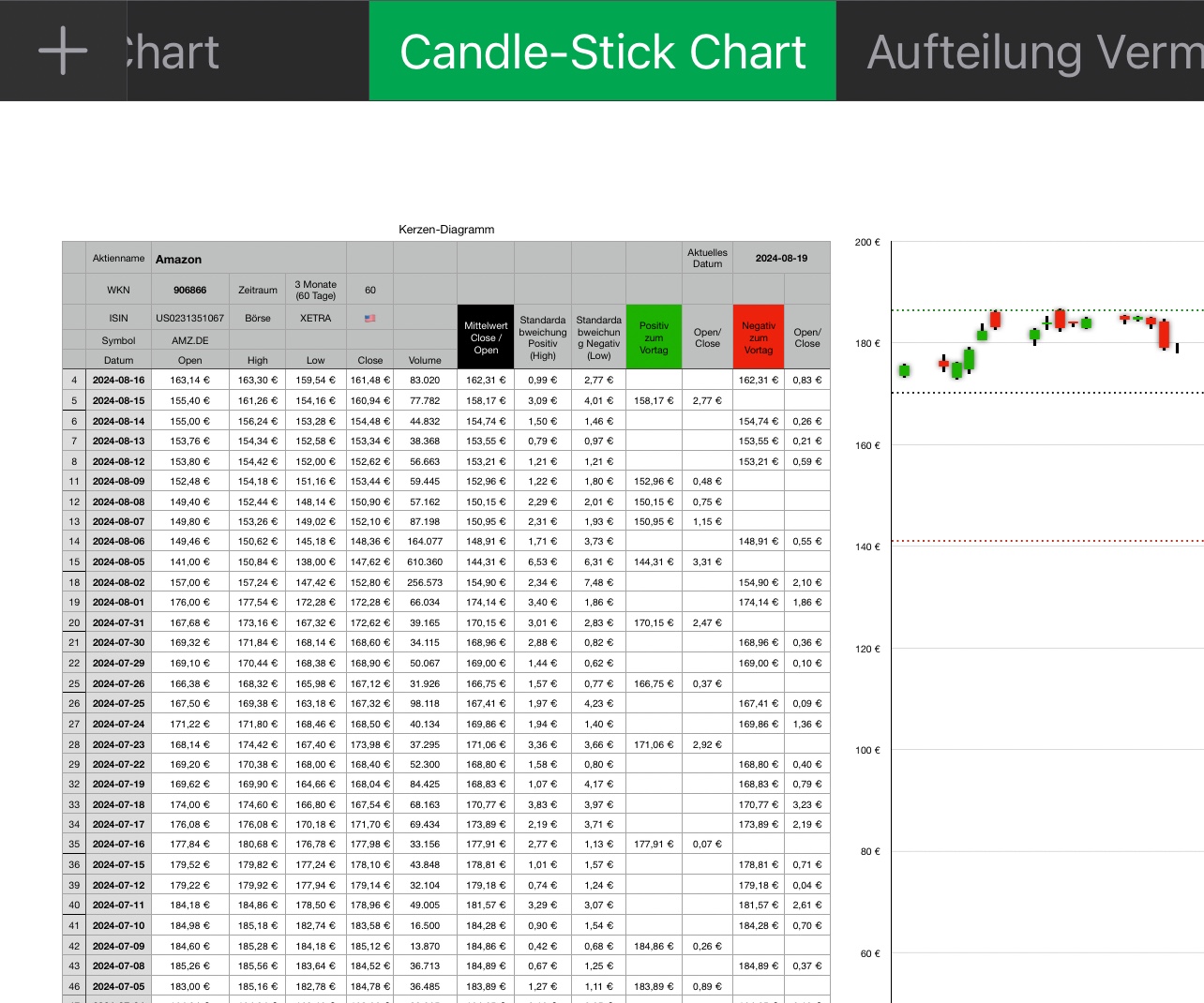Click the Börse label cell
The image size is (1204, 1003).
click(258, 318)
